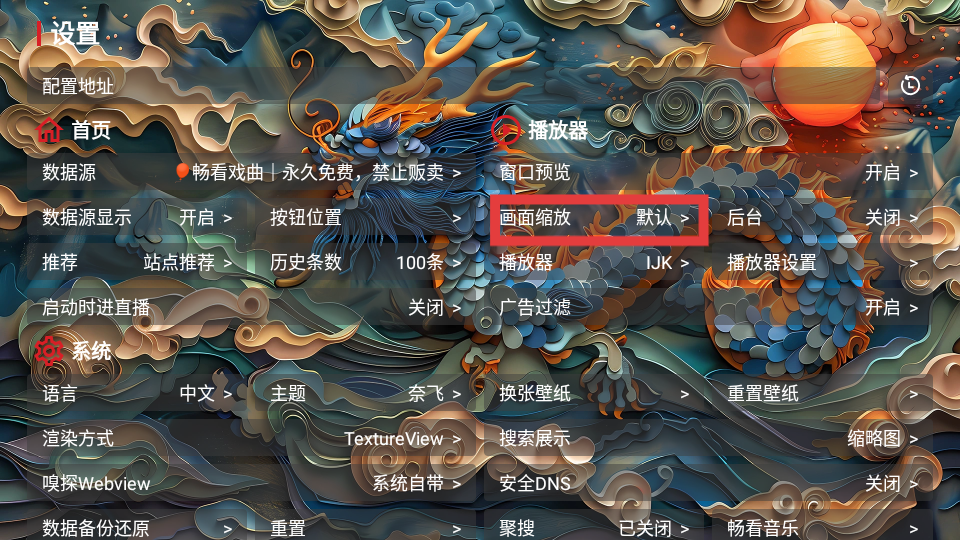Open the history clock icon
Screen dimensions: 960x540
(x=910, y=85)
